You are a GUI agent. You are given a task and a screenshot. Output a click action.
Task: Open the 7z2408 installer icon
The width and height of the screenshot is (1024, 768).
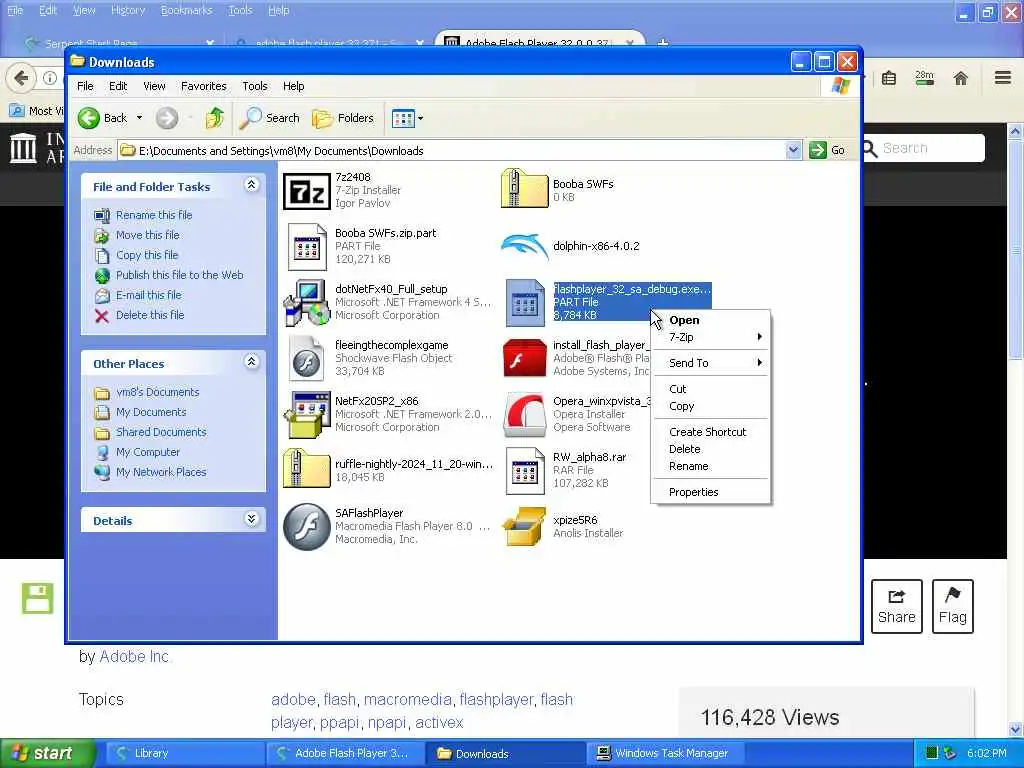point(307,192)
